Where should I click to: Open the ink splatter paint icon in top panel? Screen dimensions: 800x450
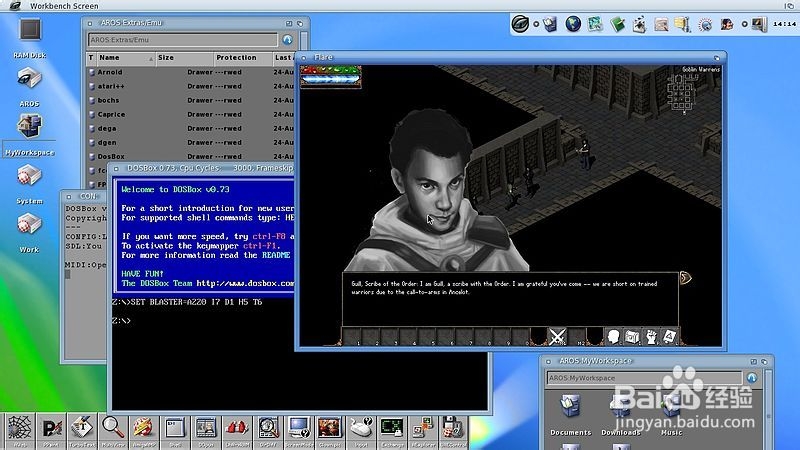639,24
